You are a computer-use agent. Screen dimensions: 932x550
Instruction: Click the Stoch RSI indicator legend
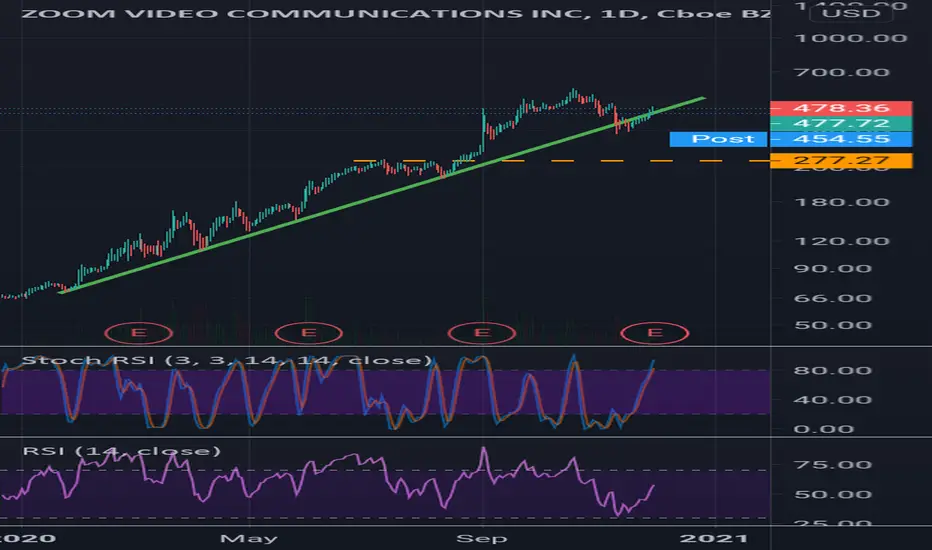[x=226, y=360]
